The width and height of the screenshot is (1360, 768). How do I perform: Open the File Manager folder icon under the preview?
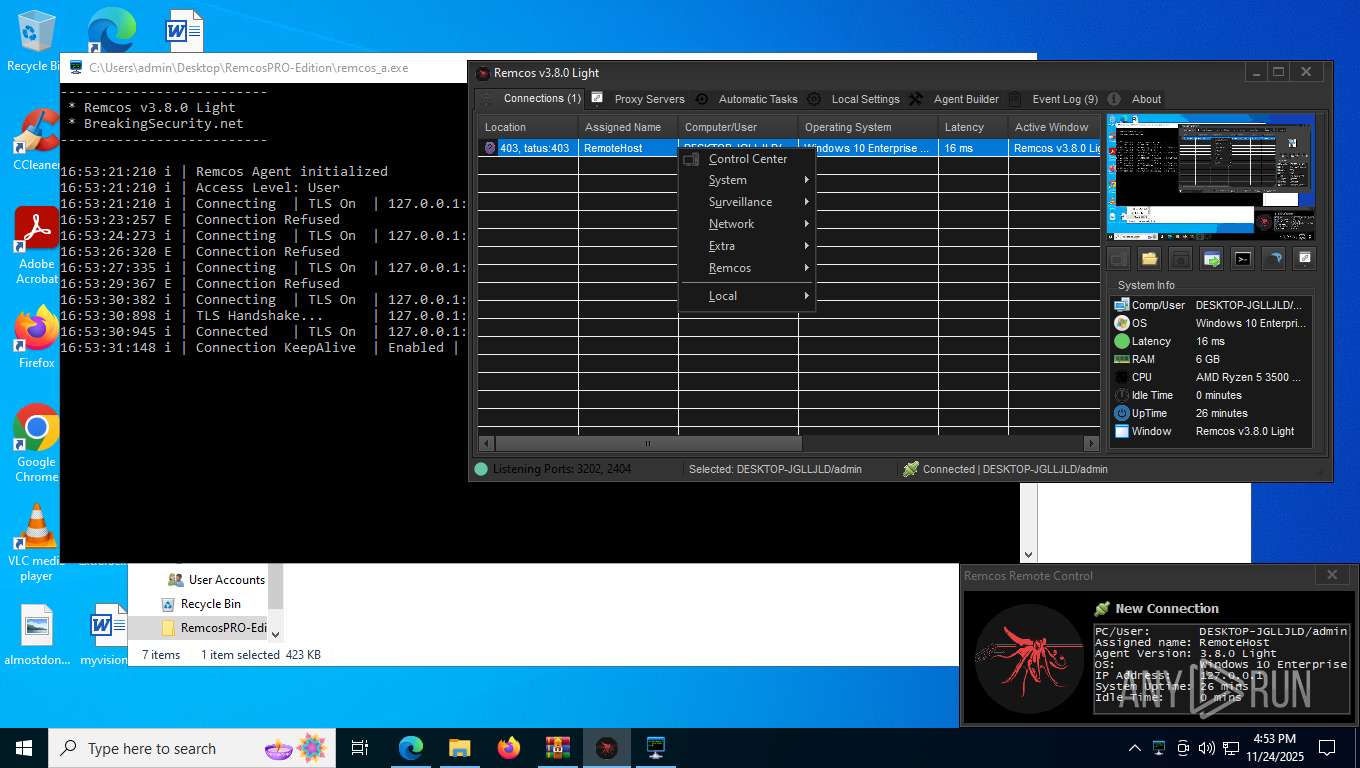1149,259
